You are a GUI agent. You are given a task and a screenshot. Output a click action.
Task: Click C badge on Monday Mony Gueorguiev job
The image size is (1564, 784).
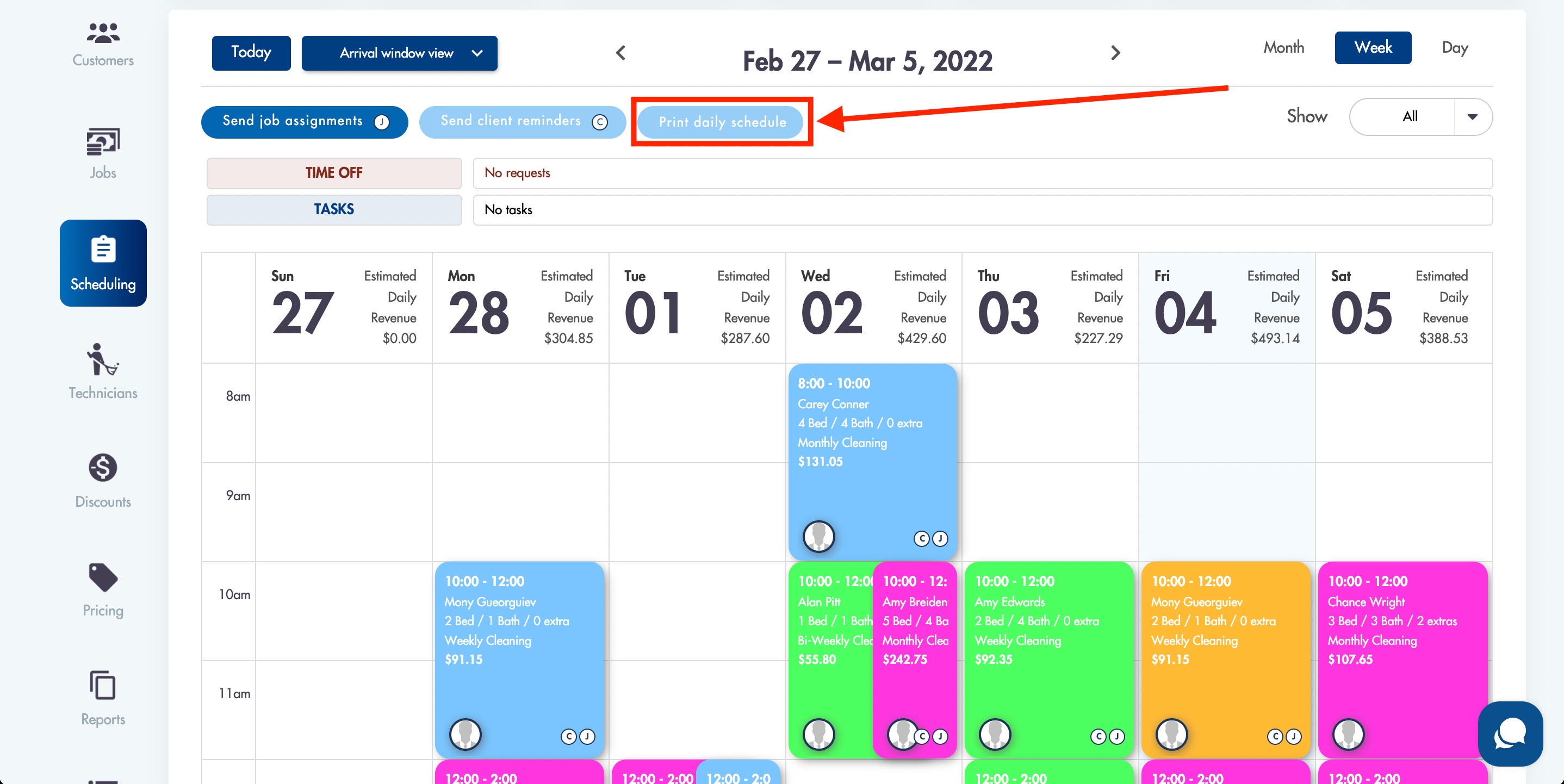568,737
